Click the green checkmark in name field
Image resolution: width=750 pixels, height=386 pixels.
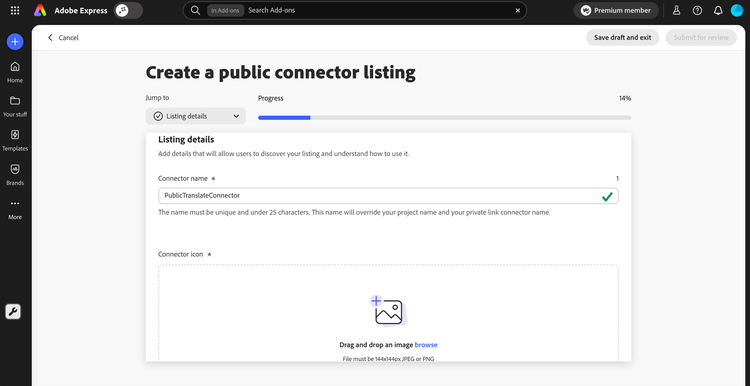click(607, 196)
